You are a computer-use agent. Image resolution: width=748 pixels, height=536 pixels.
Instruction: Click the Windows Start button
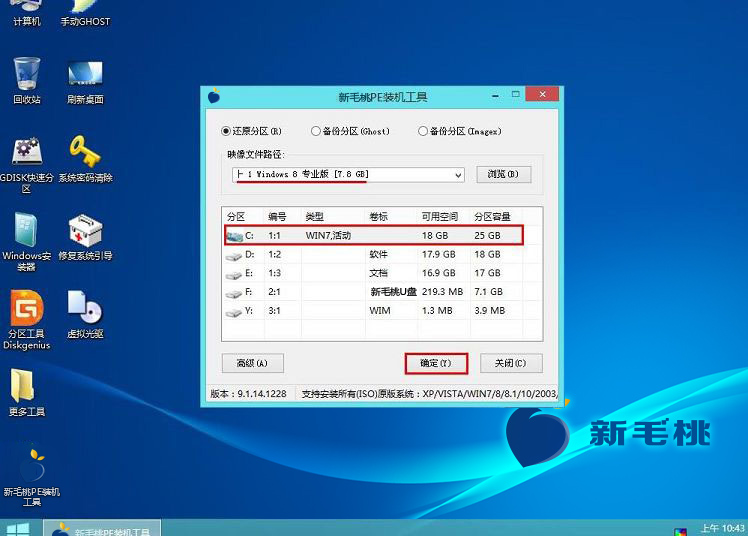tap(18, 528)
